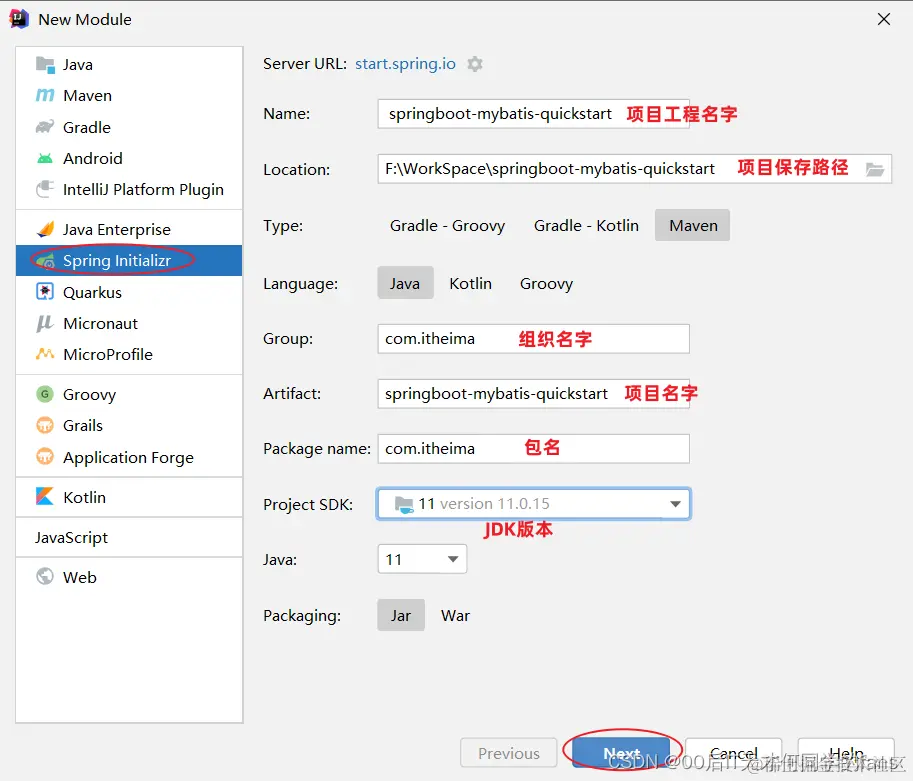Click the Application Forge icon

tap(45, 456)
